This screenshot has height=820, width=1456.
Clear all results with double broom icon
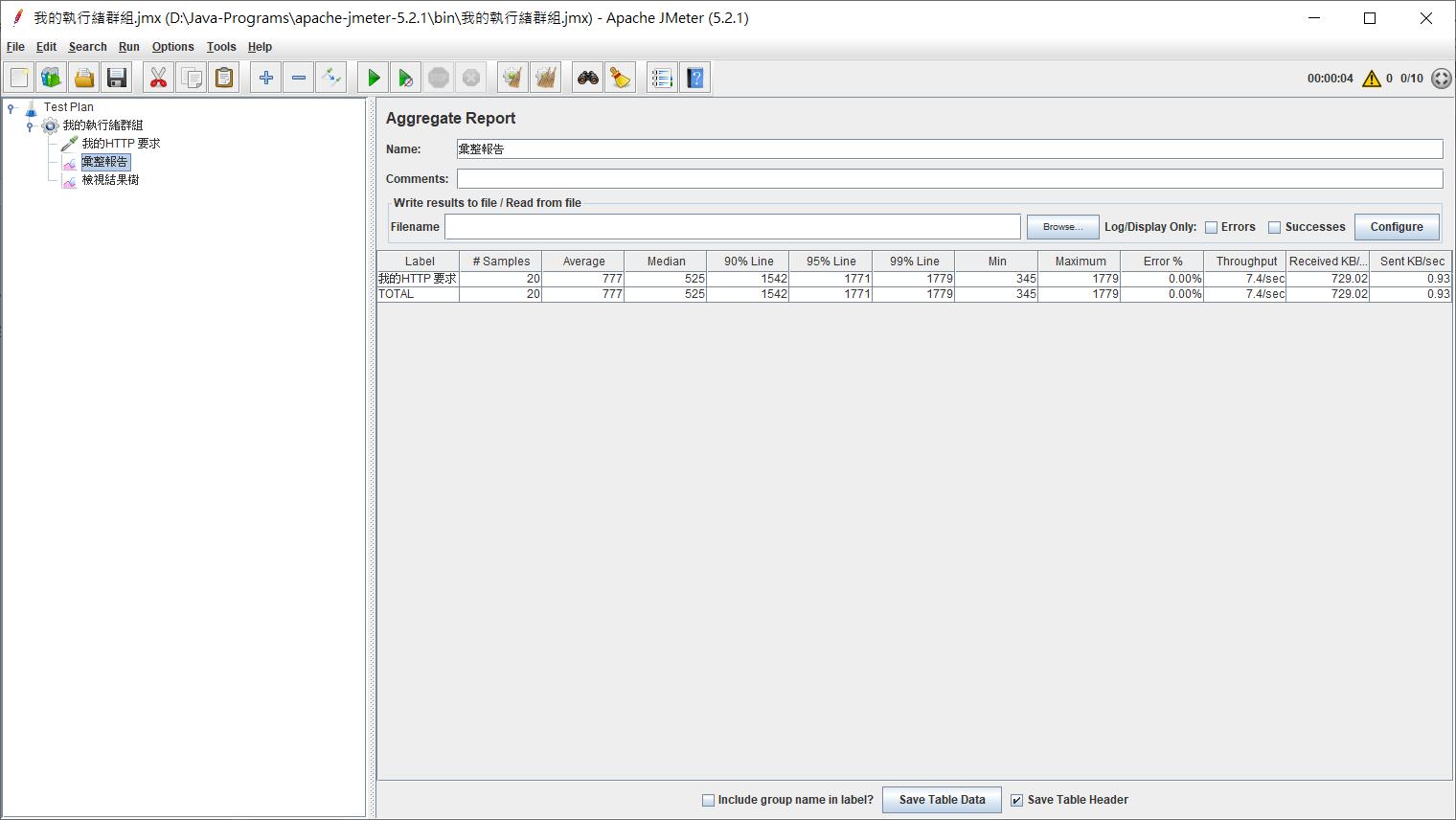pos(546,78)
